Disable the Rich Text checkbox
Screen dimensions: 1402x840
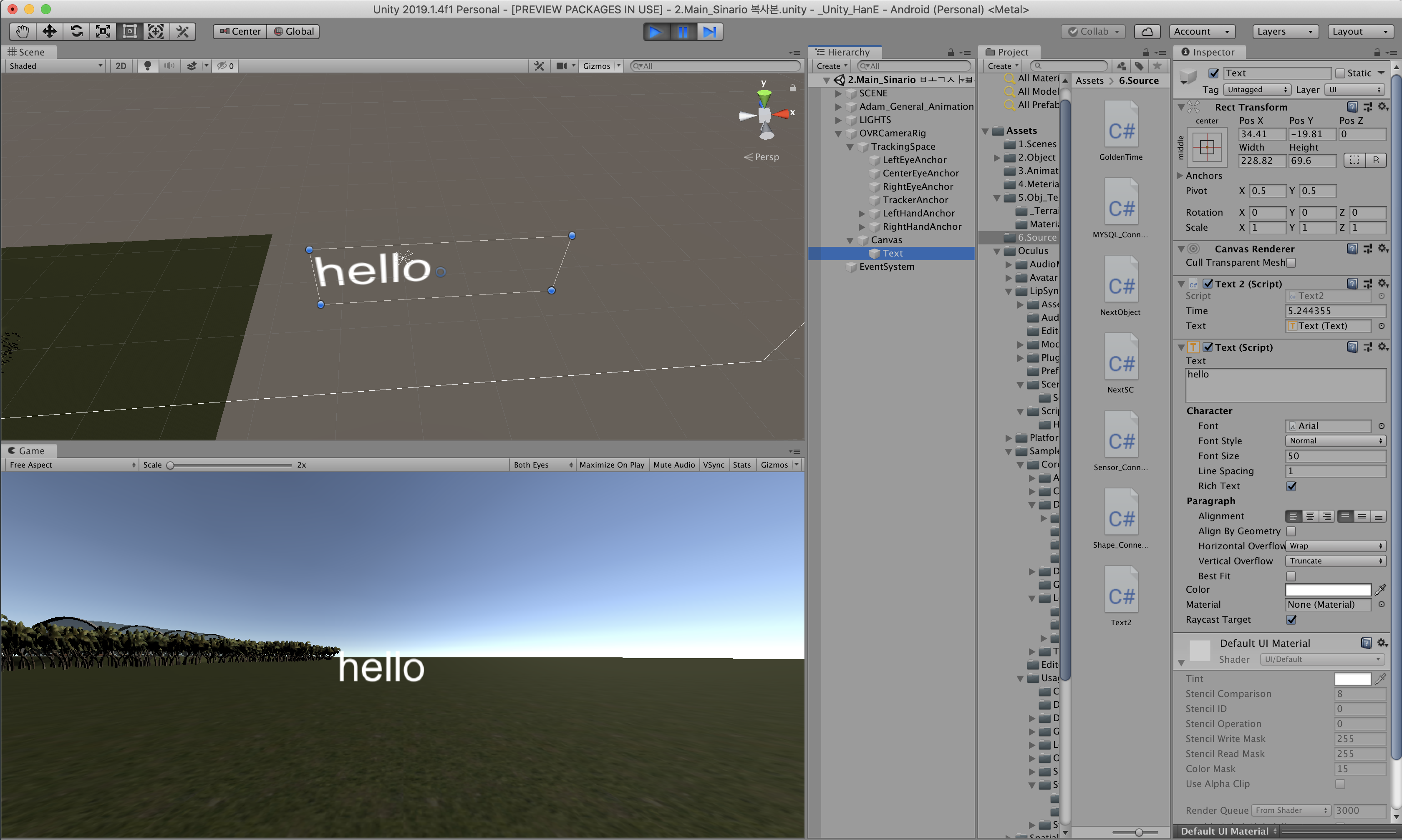pos(1291,486)
